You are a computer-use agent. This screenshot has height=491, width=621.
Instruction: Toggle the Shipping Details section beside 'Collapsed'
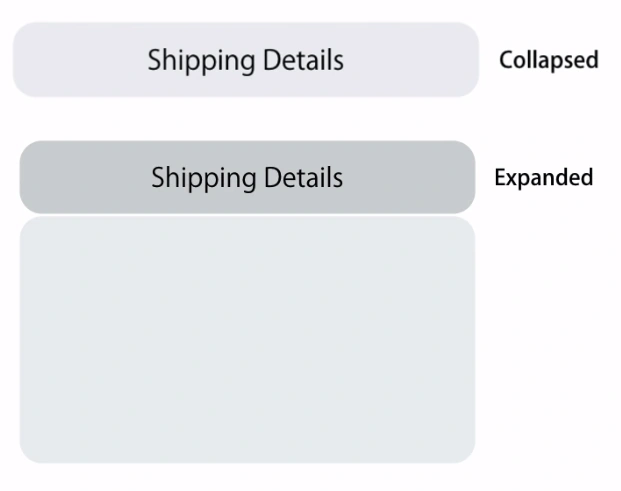click(246, 60)
